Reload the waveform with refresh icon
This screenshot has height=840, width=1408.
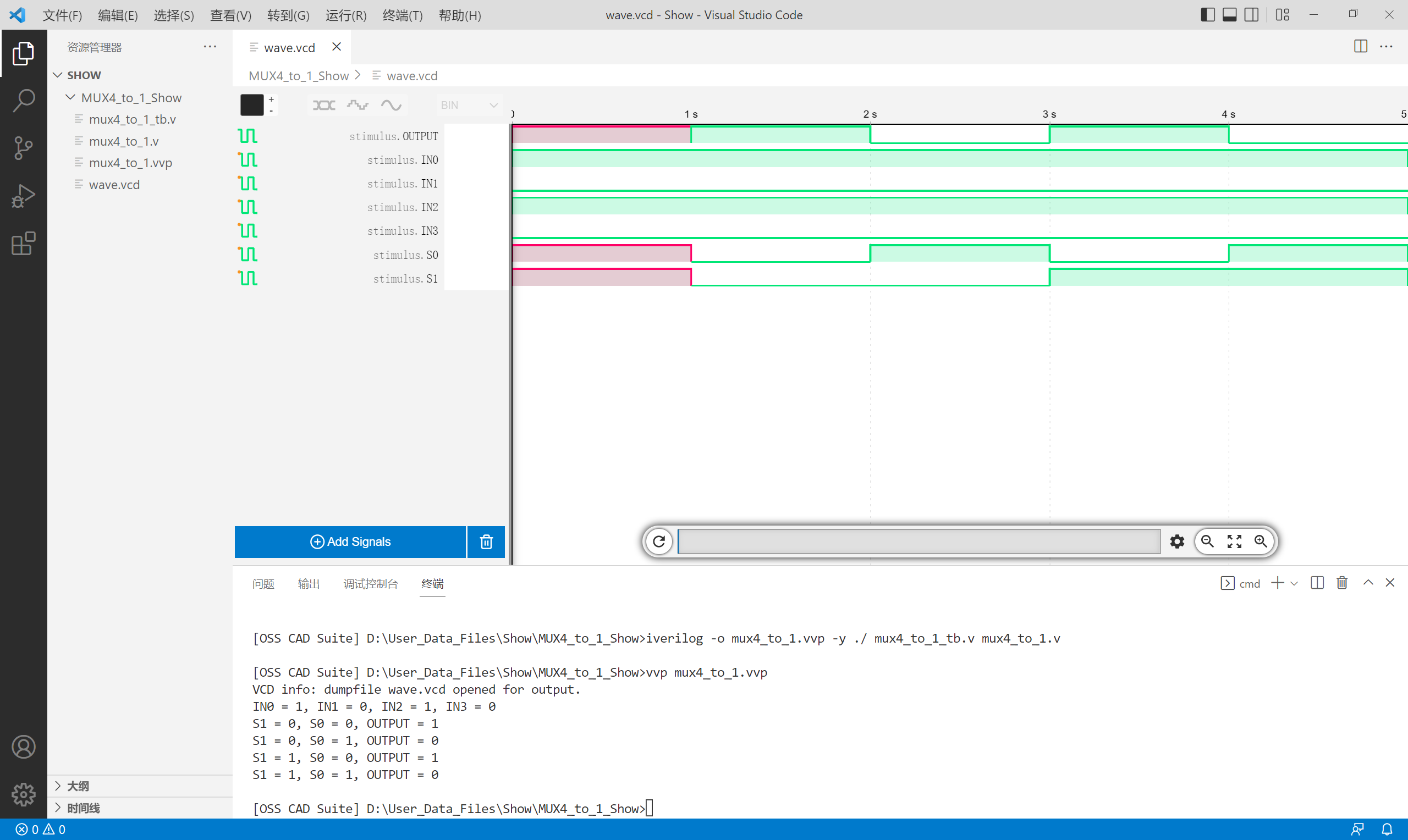pos(659,541)
